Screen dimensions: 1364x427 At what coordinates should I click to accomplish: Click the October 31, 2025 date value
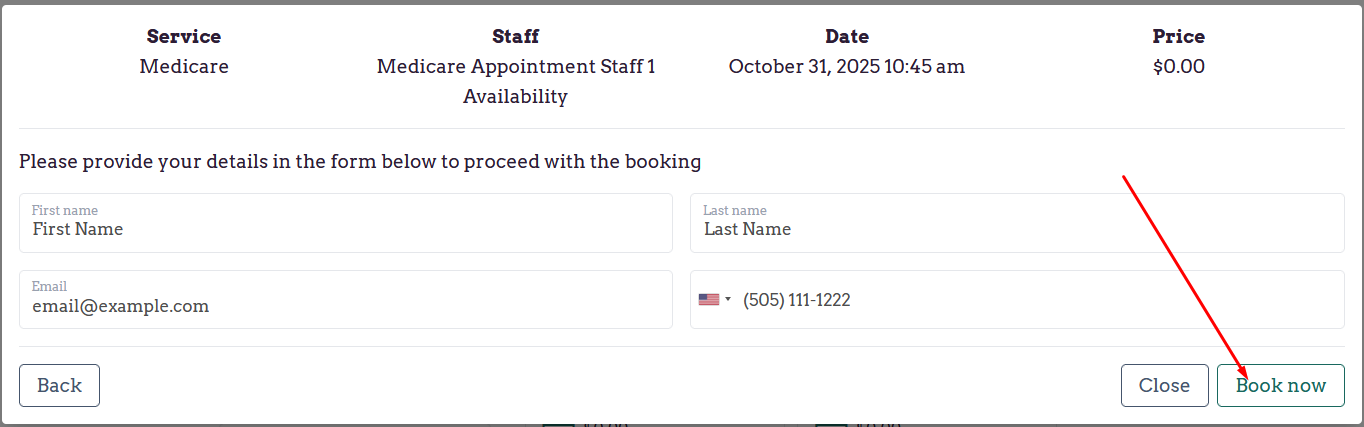(x=846, y=67)
